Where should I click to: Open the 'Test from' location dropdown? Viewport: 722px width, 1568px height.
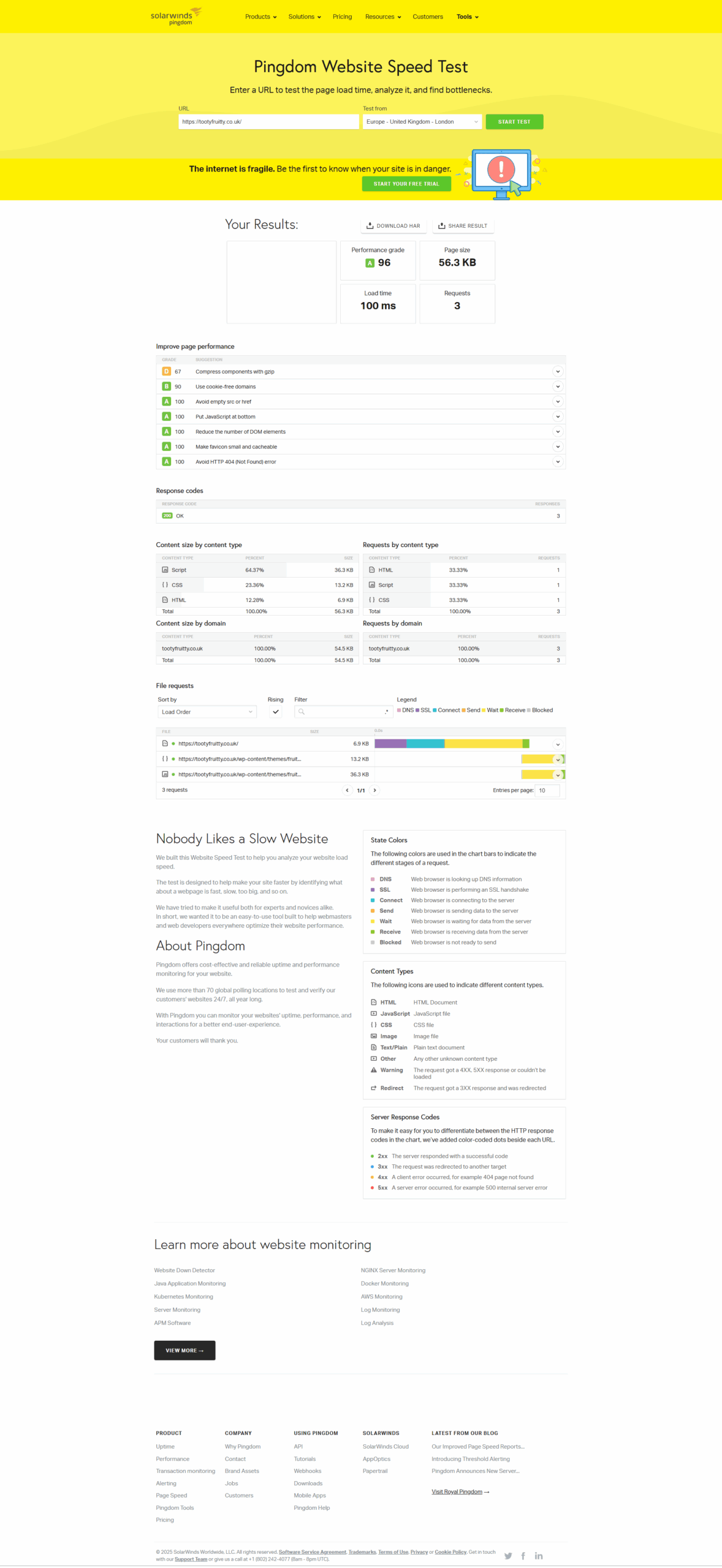[x=422, y=122]
